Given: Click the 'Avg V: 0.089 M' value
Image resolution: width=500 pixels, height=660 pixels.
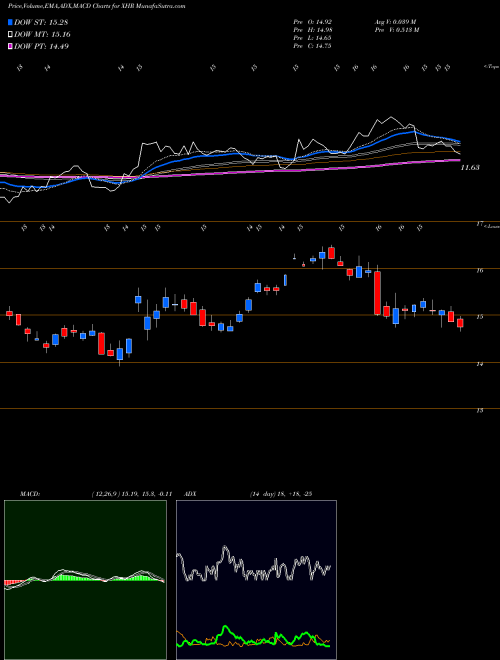Looking at the screenshot, I should pos(395,21).
